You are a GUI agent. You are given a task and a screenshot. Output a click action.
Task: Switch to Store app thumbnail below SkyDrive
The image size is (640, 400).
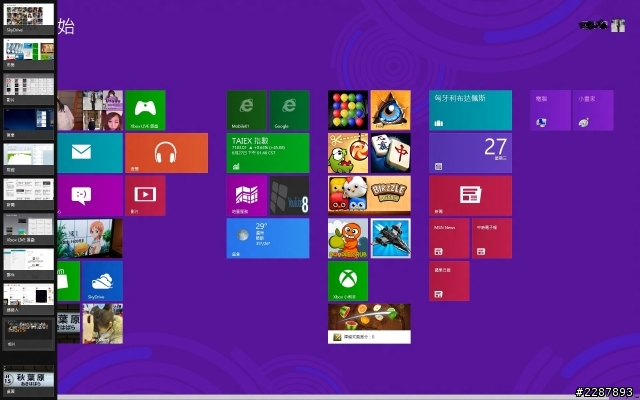click(29, 53)
